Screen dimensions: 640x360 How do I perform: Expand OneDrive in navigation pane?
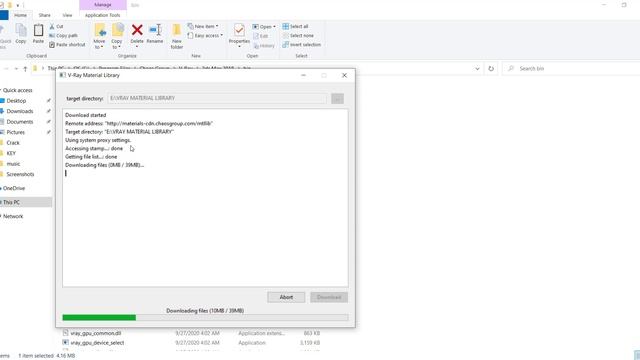(x=1, y=188)
